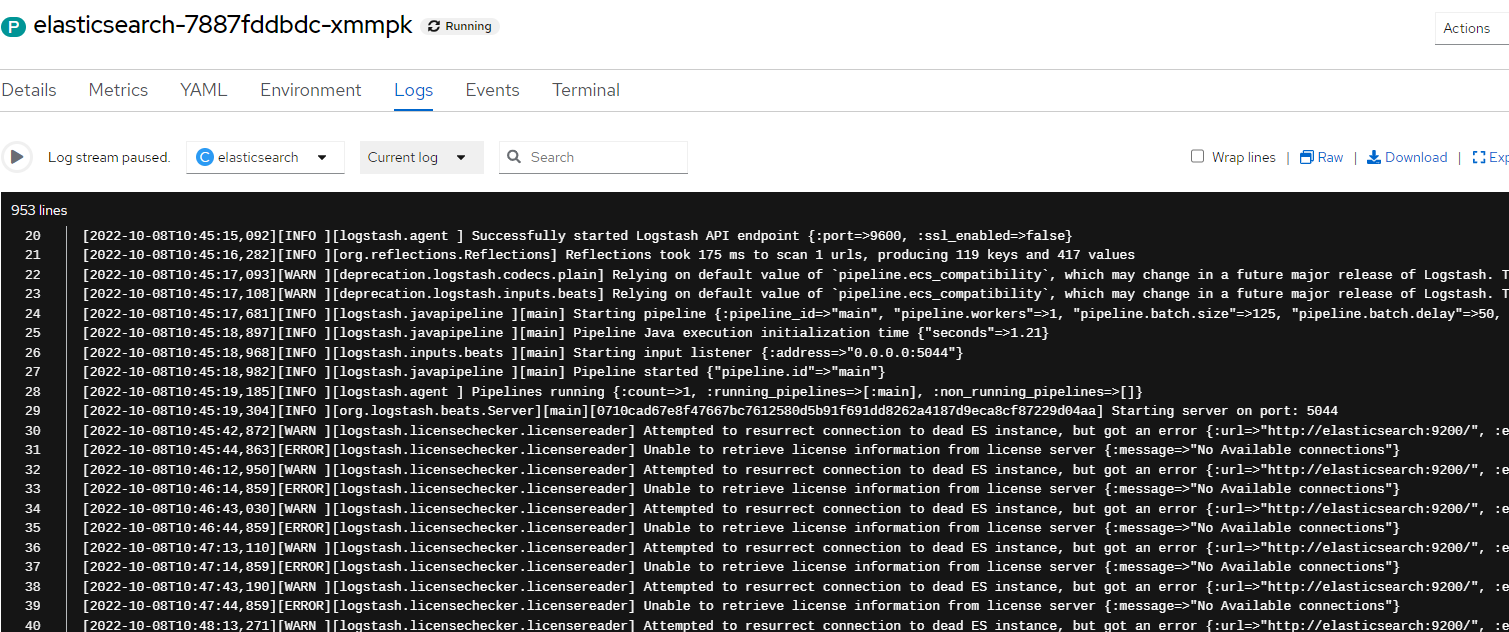Screen dimensions: 1509x632
Task: Click log line 29 Starting server on port
Action: pos(710,411)
